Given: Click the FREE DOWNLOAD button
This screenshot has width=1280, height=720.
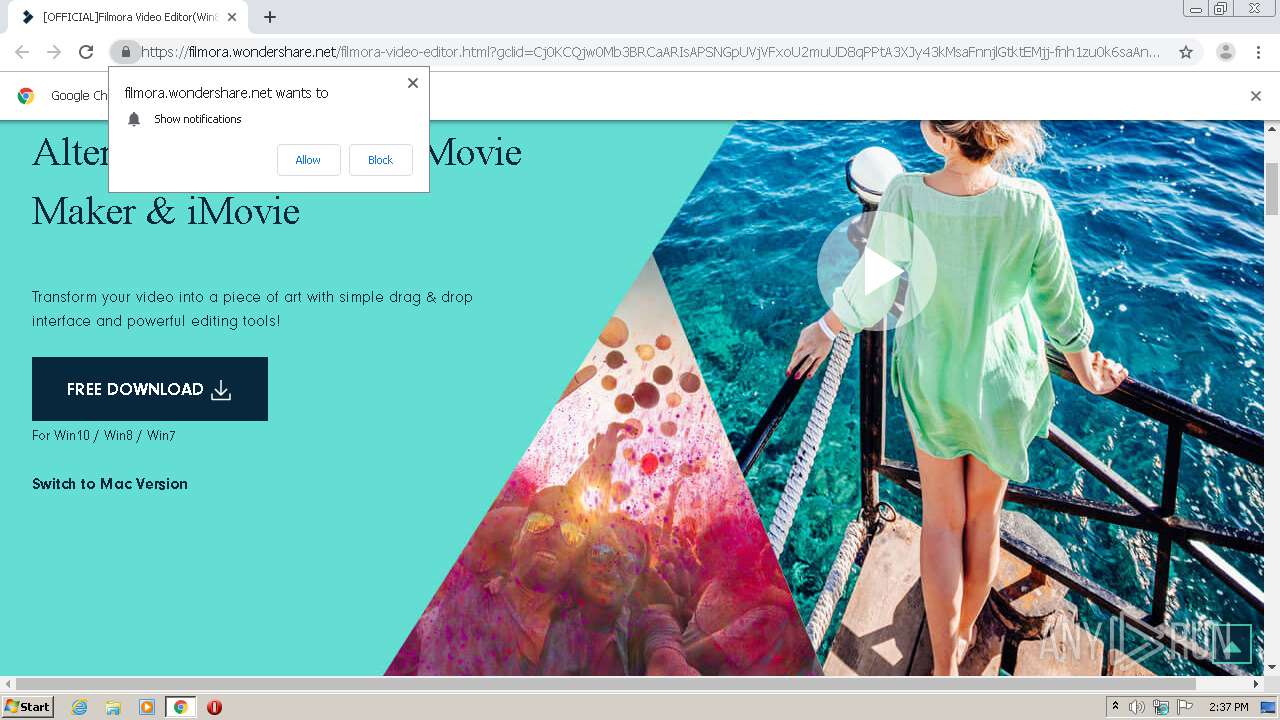Looking at the screenshot, I should coord(150,389).
